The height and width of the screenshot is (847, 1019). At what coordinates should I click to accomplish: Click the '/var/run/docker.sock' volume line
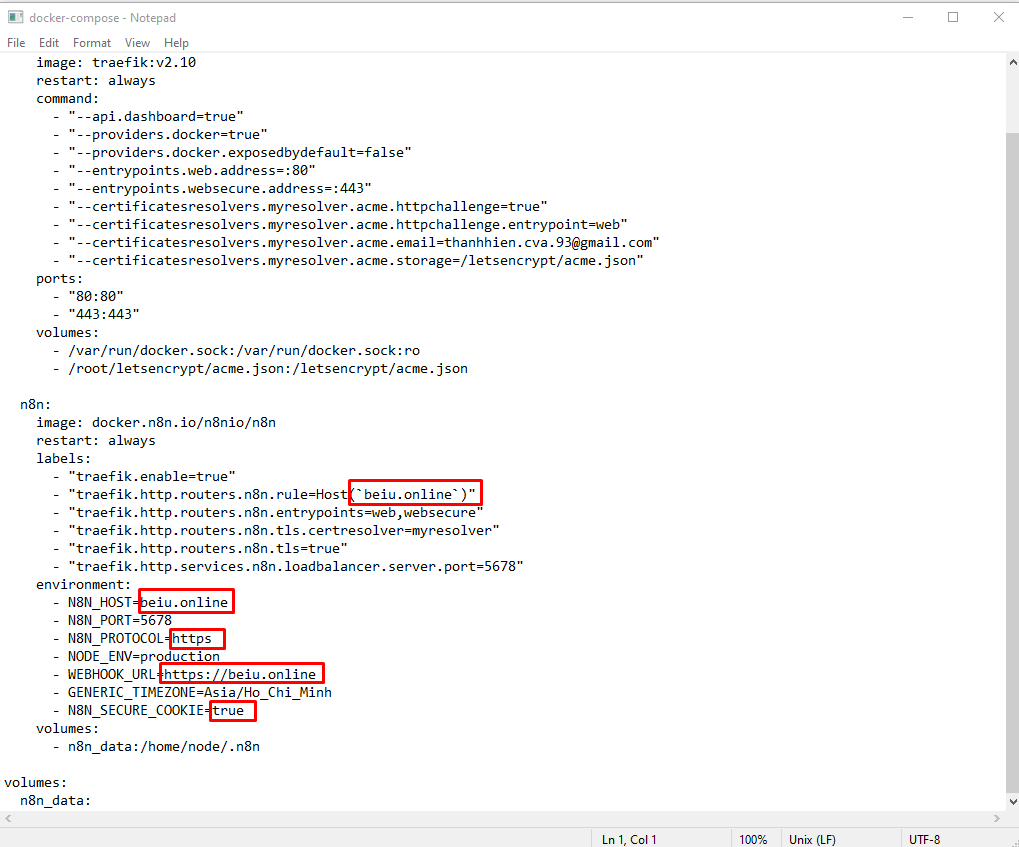[236, 351]
